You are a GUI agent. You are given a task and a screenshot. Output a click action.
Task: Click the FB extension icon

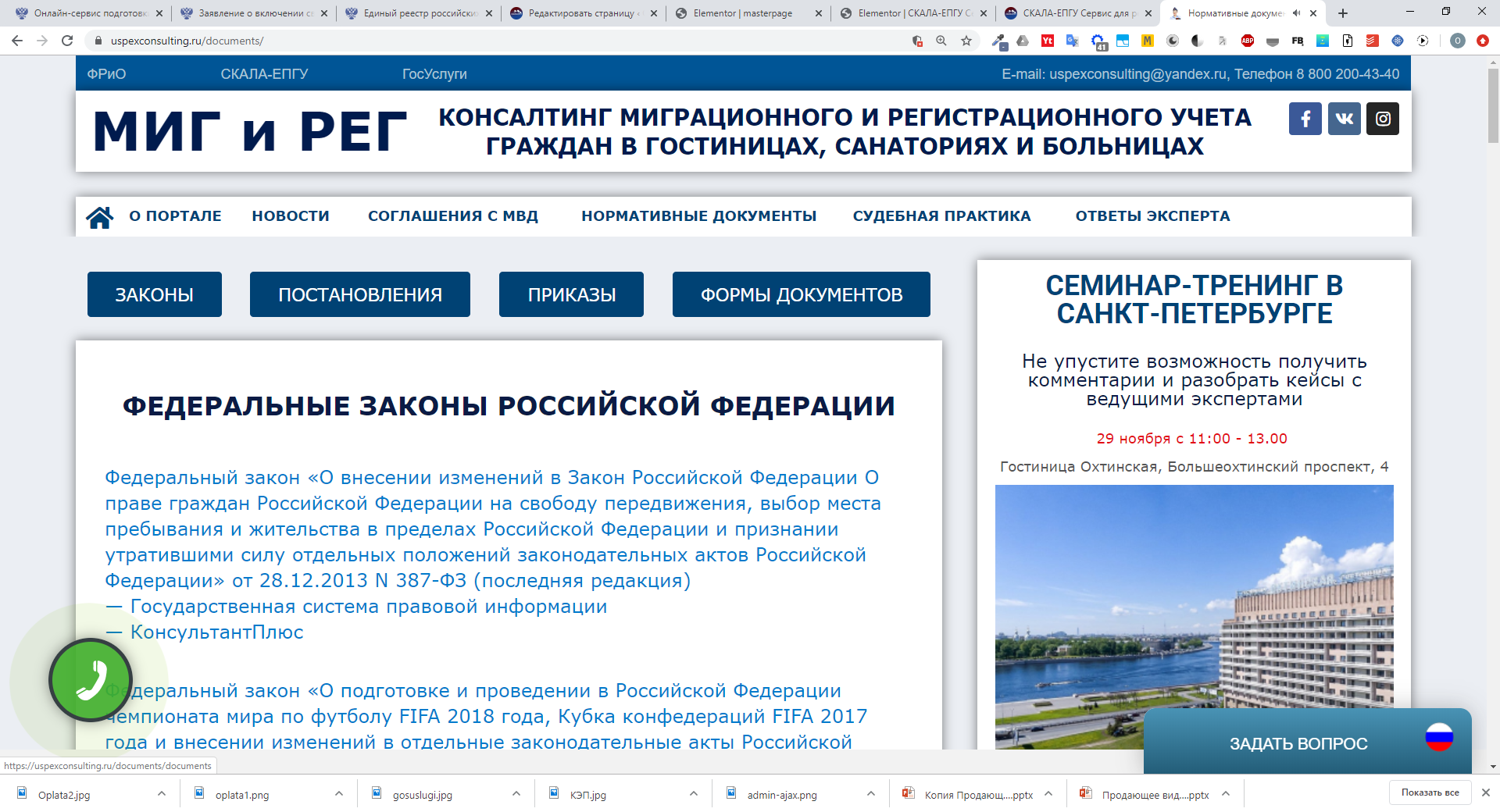tap(1298, 41)
